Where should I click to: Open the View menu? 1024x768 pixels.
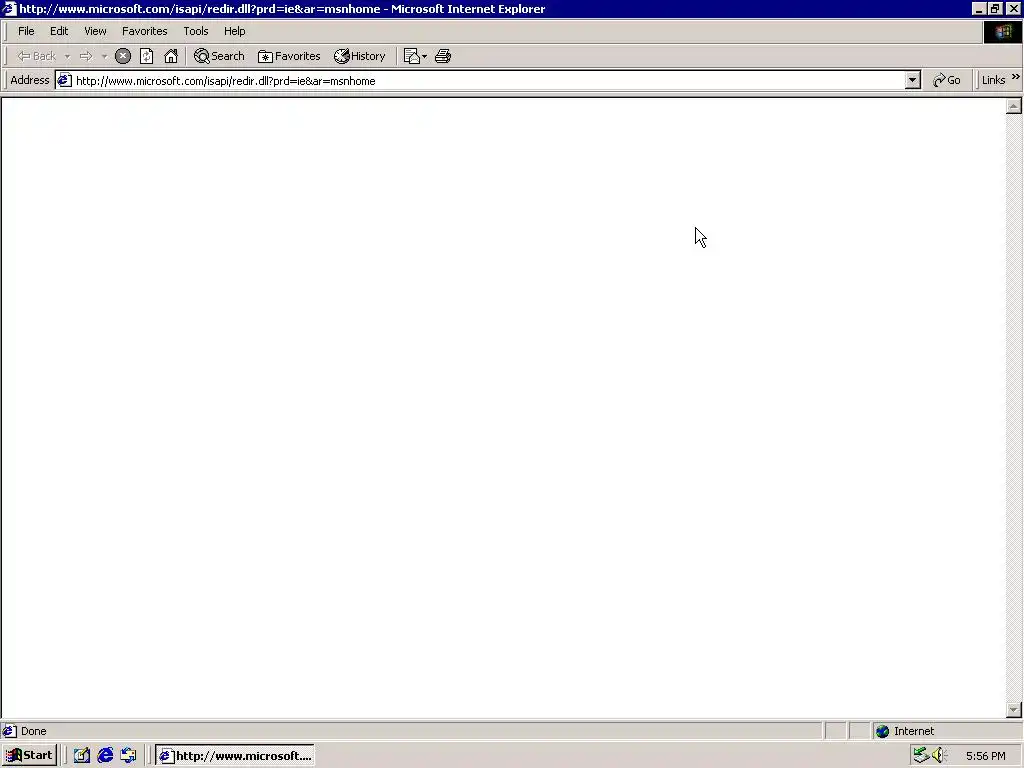tap(95, 31)
